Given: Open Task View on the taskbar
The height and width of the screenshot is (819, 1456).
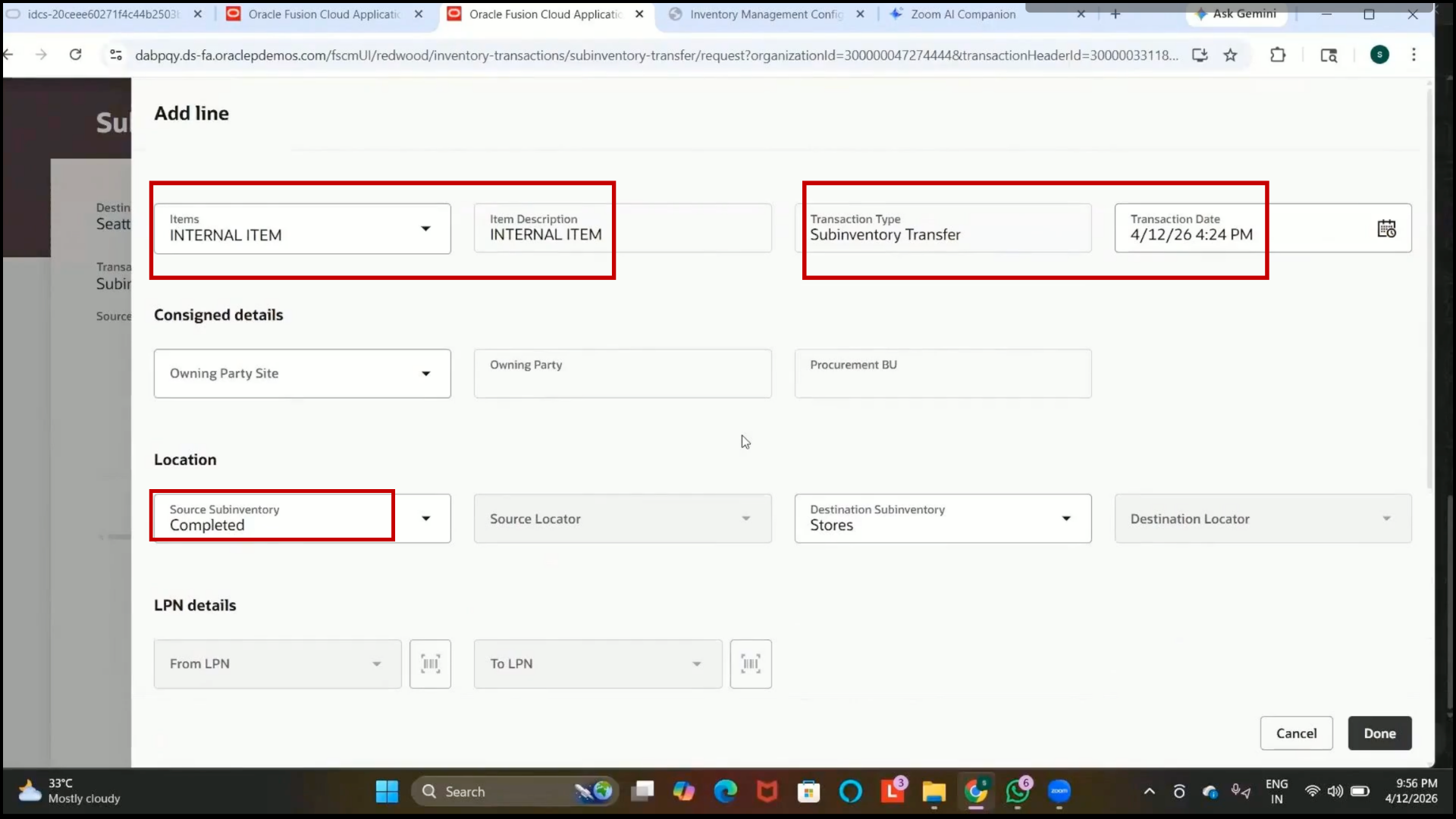Looking at the screenshot, I should (642, 792).
